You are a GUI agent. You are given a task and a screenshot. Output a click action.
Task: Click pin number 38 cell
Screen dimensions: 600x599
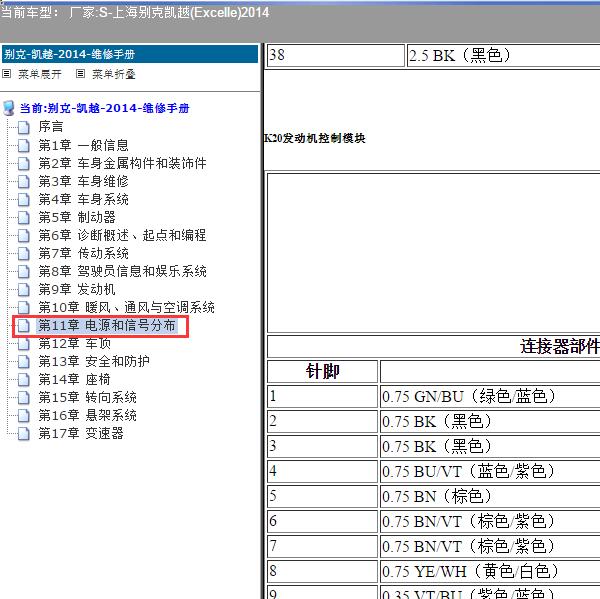pyautogui.click(x=336, y=56)
